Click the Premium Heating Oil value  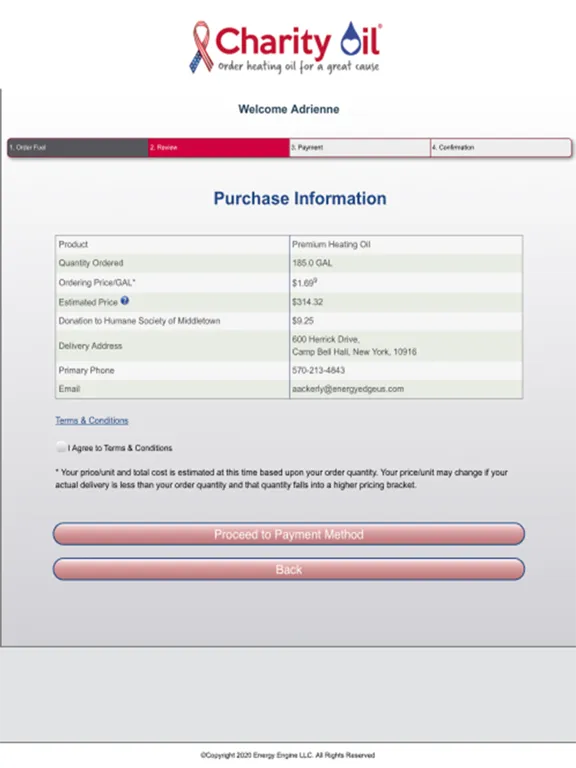pyautogui.click(x=331, y=244)
